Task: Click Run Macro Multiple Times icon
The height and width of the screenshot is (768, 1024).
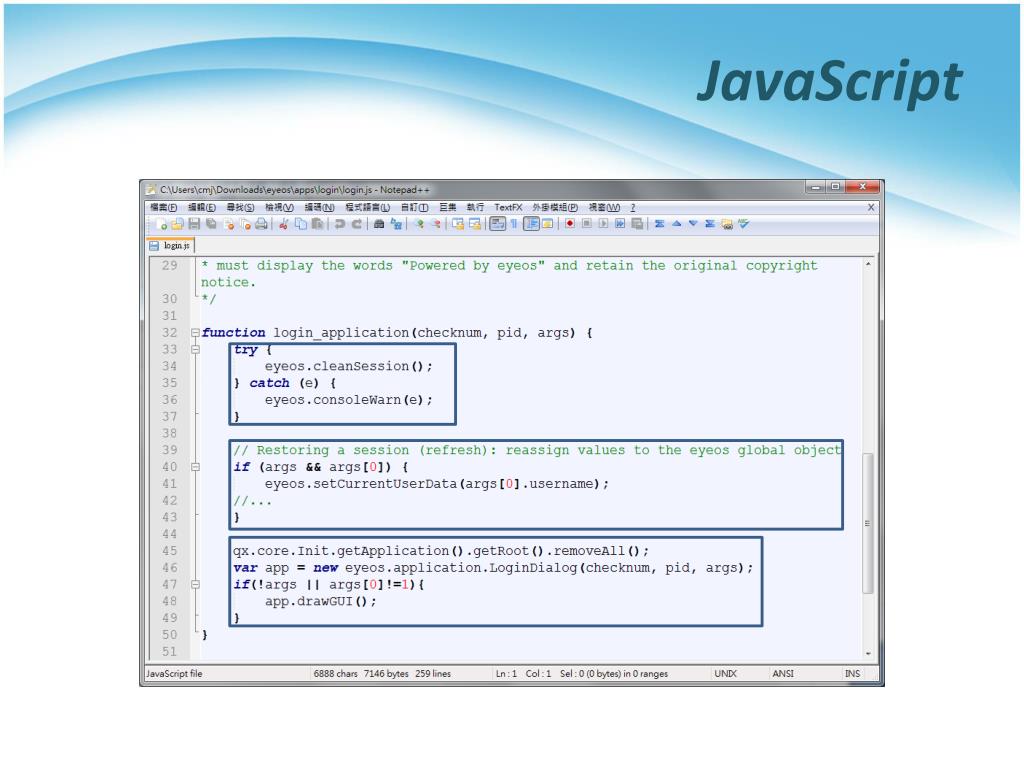Action: tap(620, 224)
